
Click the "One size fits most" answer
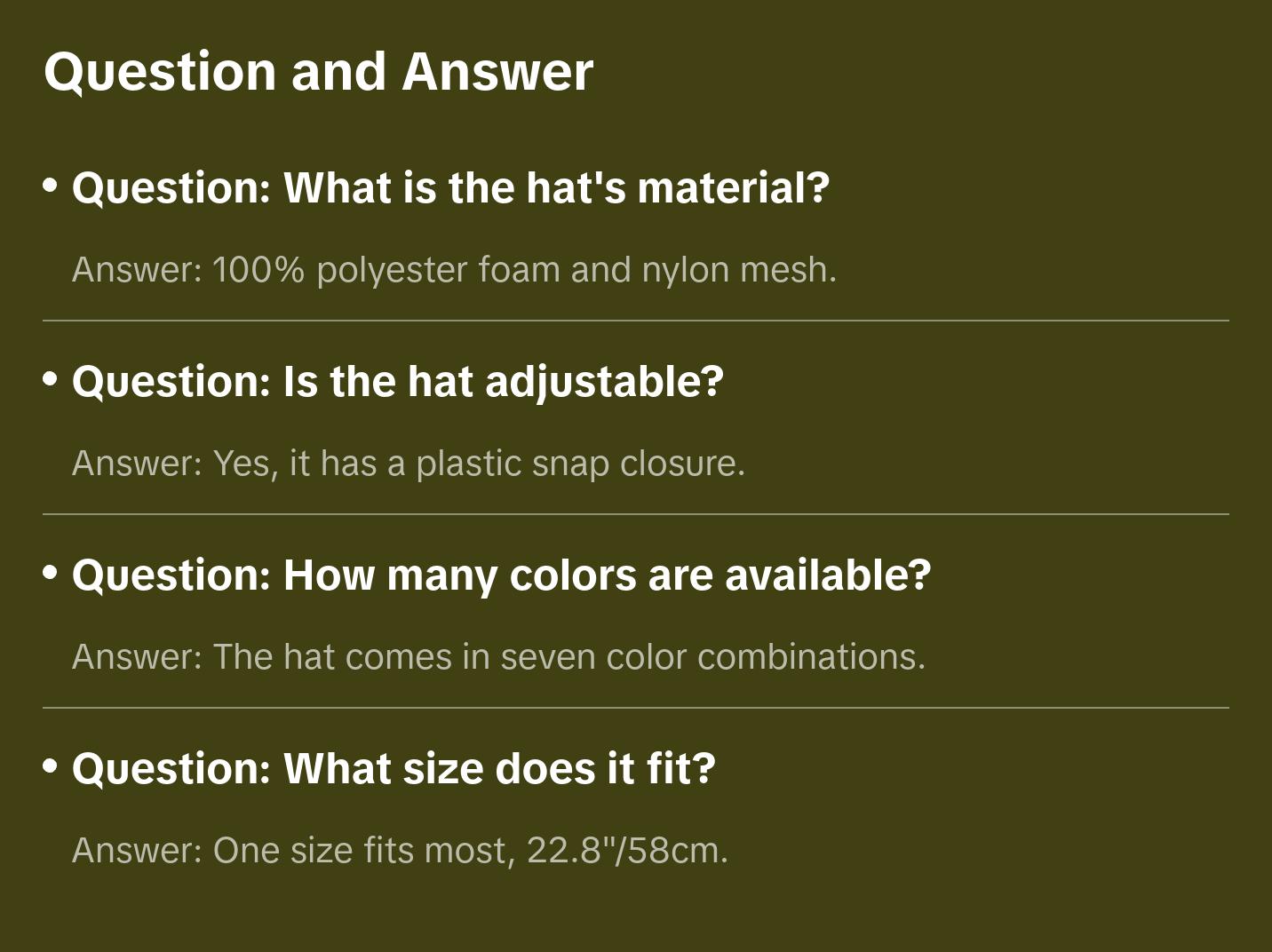[362, 851]
